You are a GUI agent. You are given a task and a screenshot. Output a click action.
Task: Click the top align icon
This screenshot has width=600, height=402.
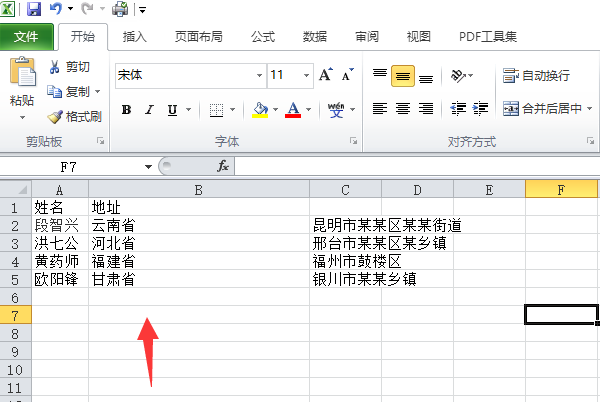point(380,75)
